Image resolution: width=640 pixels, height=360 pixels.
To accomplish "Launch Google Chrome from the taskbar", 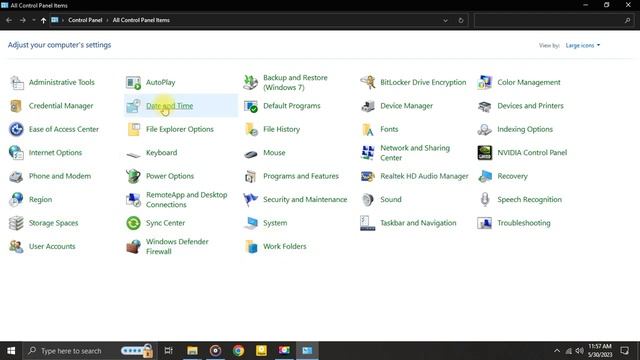I will coord(238,351).
